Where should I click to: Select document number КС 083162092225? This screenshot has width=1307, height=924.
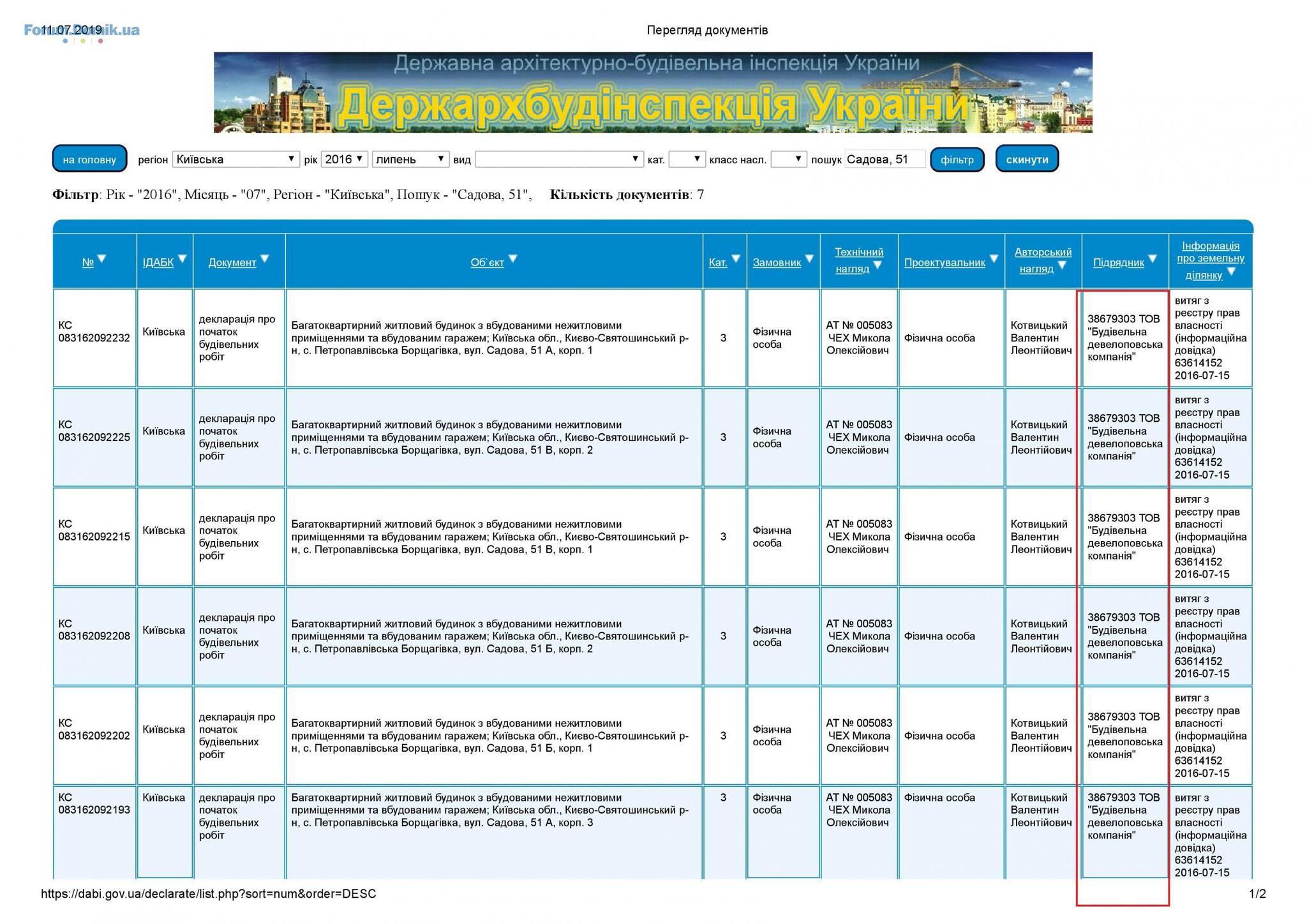point(94,431)
